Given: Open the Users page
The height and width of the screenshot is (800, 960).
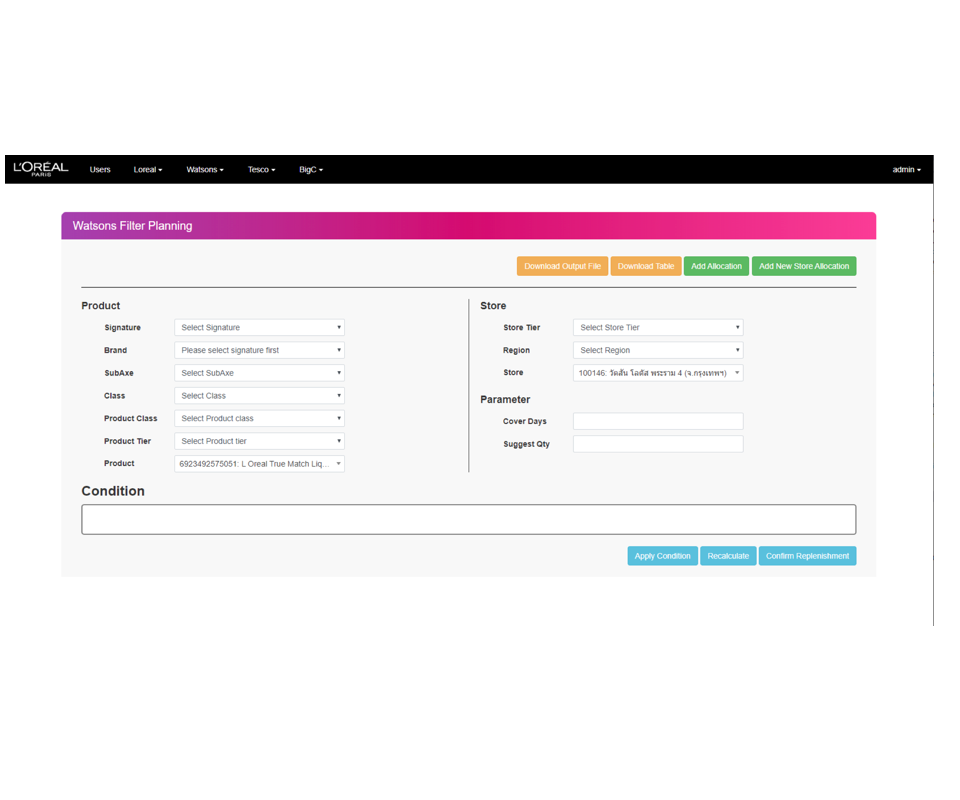Looking at the screenshot, I should 100,170.
